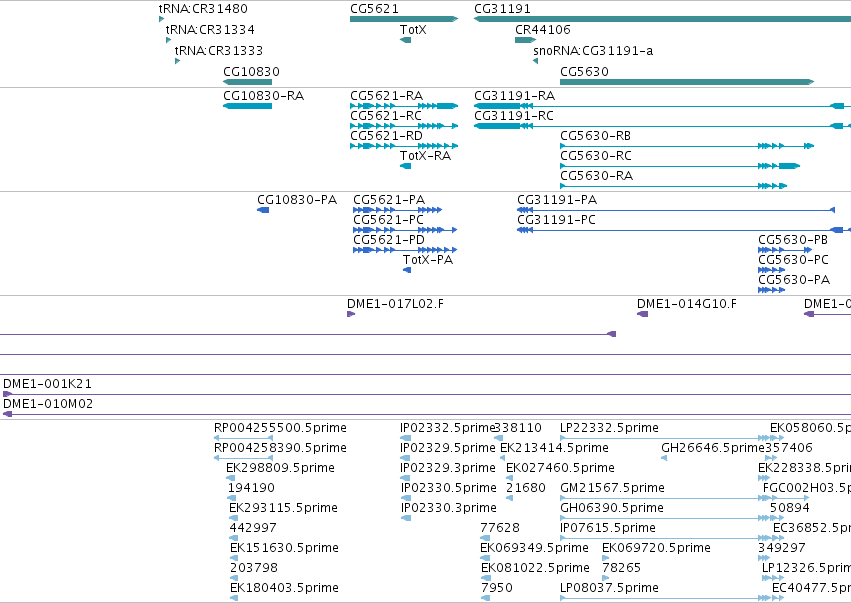851x603 pixels.
Task: Click the CG31191-PC protein label
Action: (556, 220)
